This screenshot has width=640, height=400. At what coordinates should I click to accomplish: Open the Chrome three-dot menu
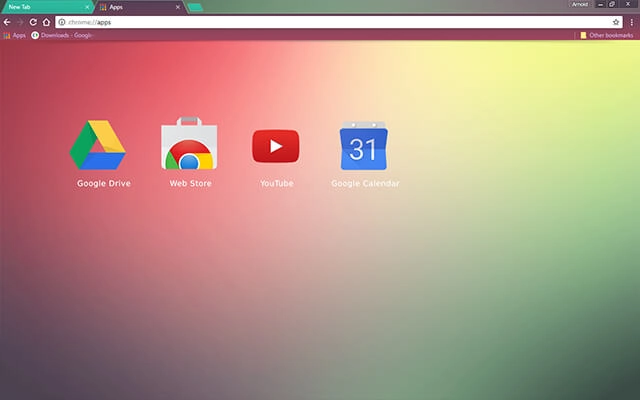pyautogui.click(x=631, y=22)
